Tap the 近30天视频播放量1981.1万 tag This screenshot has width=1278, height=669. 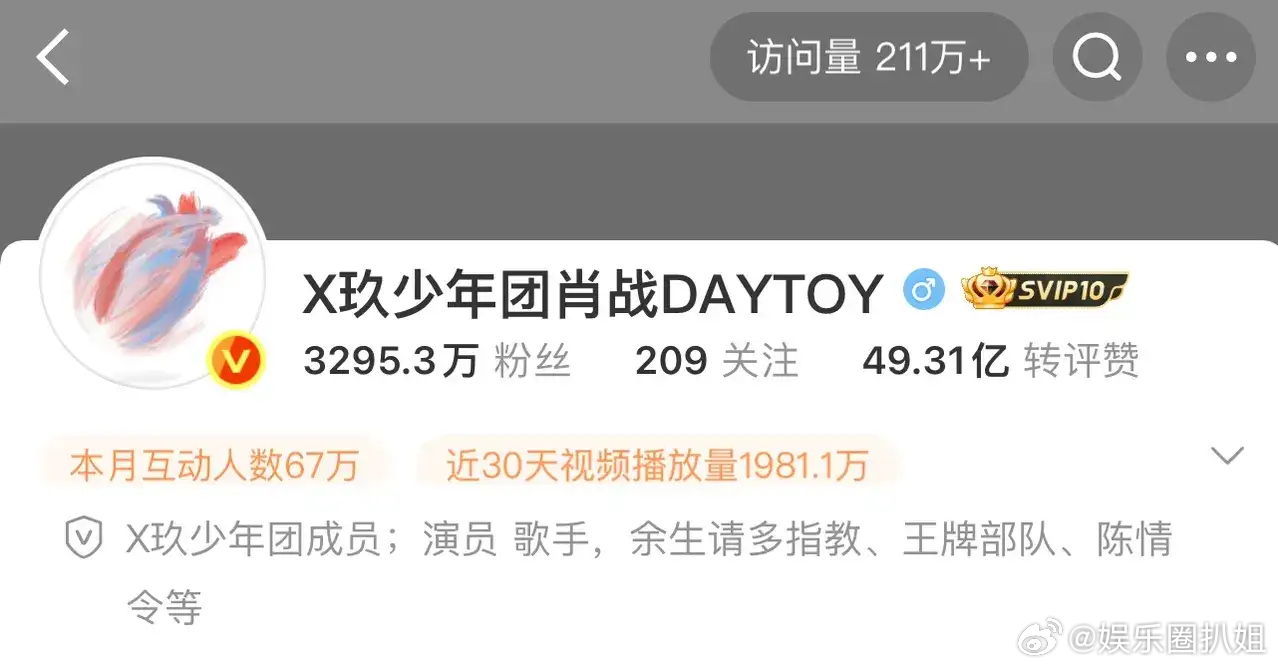[657, 466]
